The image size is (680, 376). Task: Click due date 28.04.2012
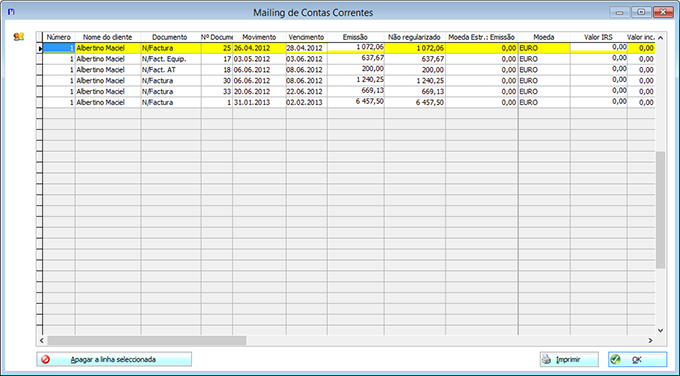(x=304, y=48)
